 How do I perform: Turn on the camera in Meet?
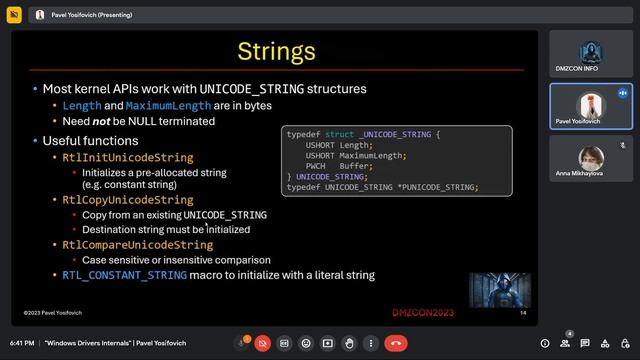point(262,343)
